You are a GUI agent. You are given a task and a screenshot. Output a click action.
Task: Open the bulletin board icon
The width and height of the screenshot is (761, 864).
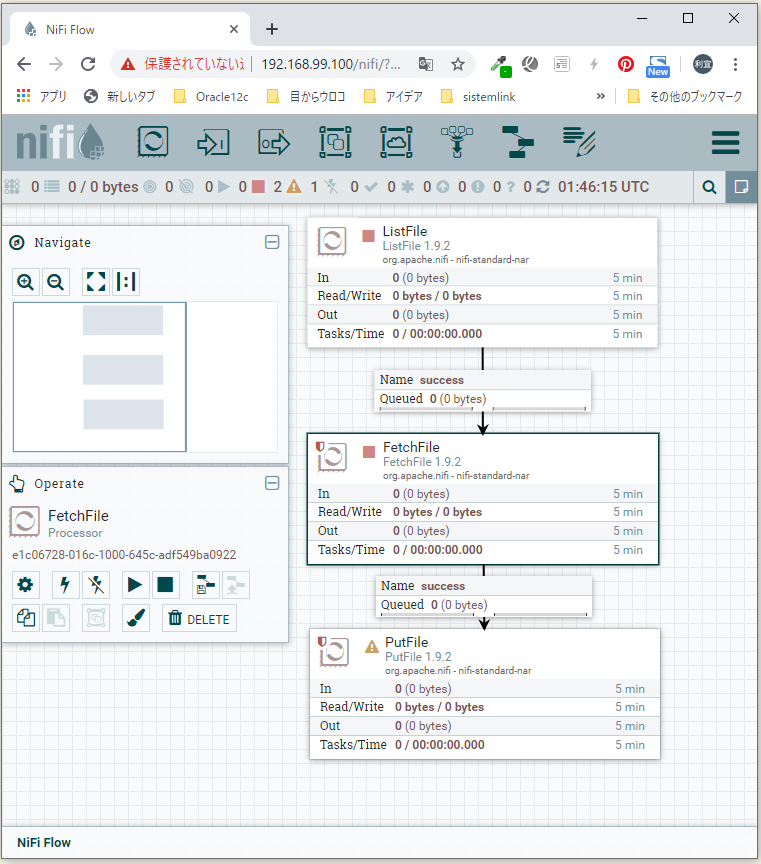tap(741, 187)
